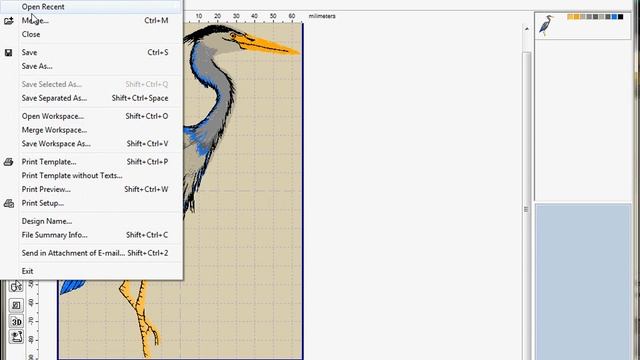Click the vertical scrollbar up arrow

pyautogui.click(x=527, y=29)
